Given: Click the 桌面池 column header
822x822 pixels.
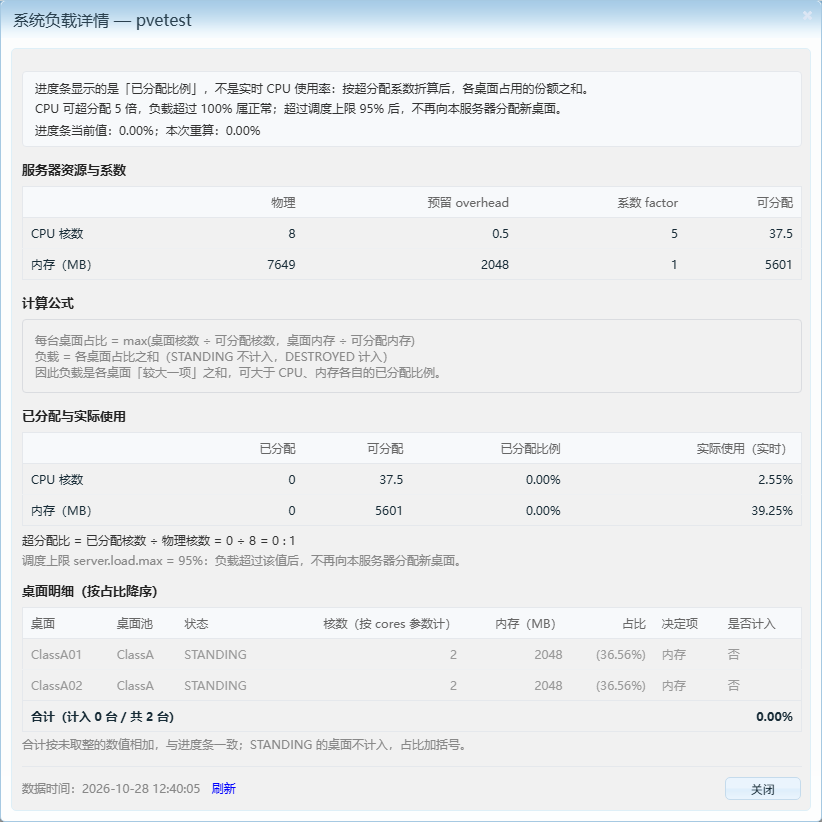Looking at the screenshot, I should pyautogui.click(x=135, y=623).
